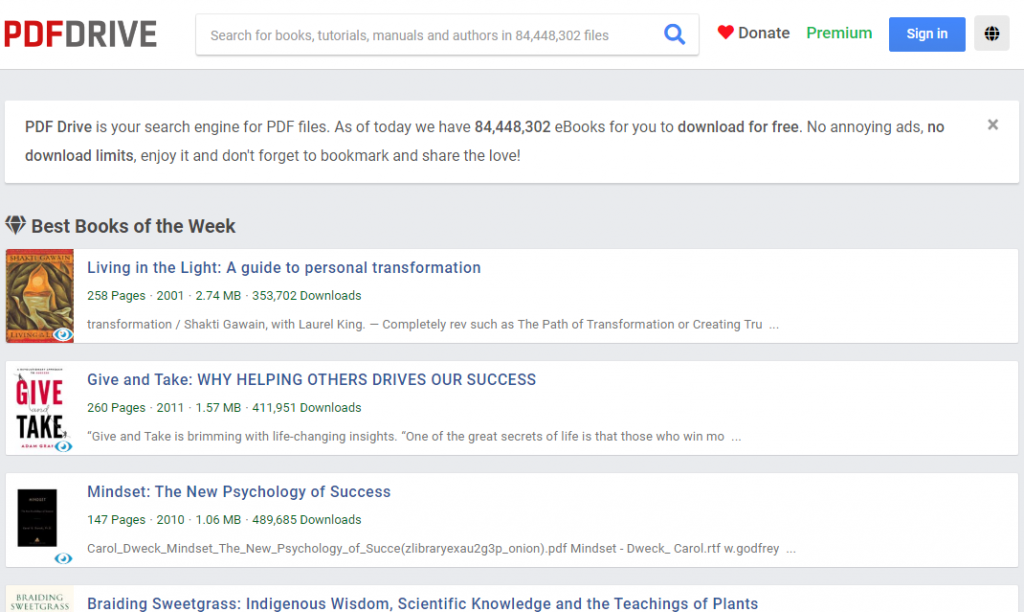Dismiss the PDF Drive info banner

point(992,124)
